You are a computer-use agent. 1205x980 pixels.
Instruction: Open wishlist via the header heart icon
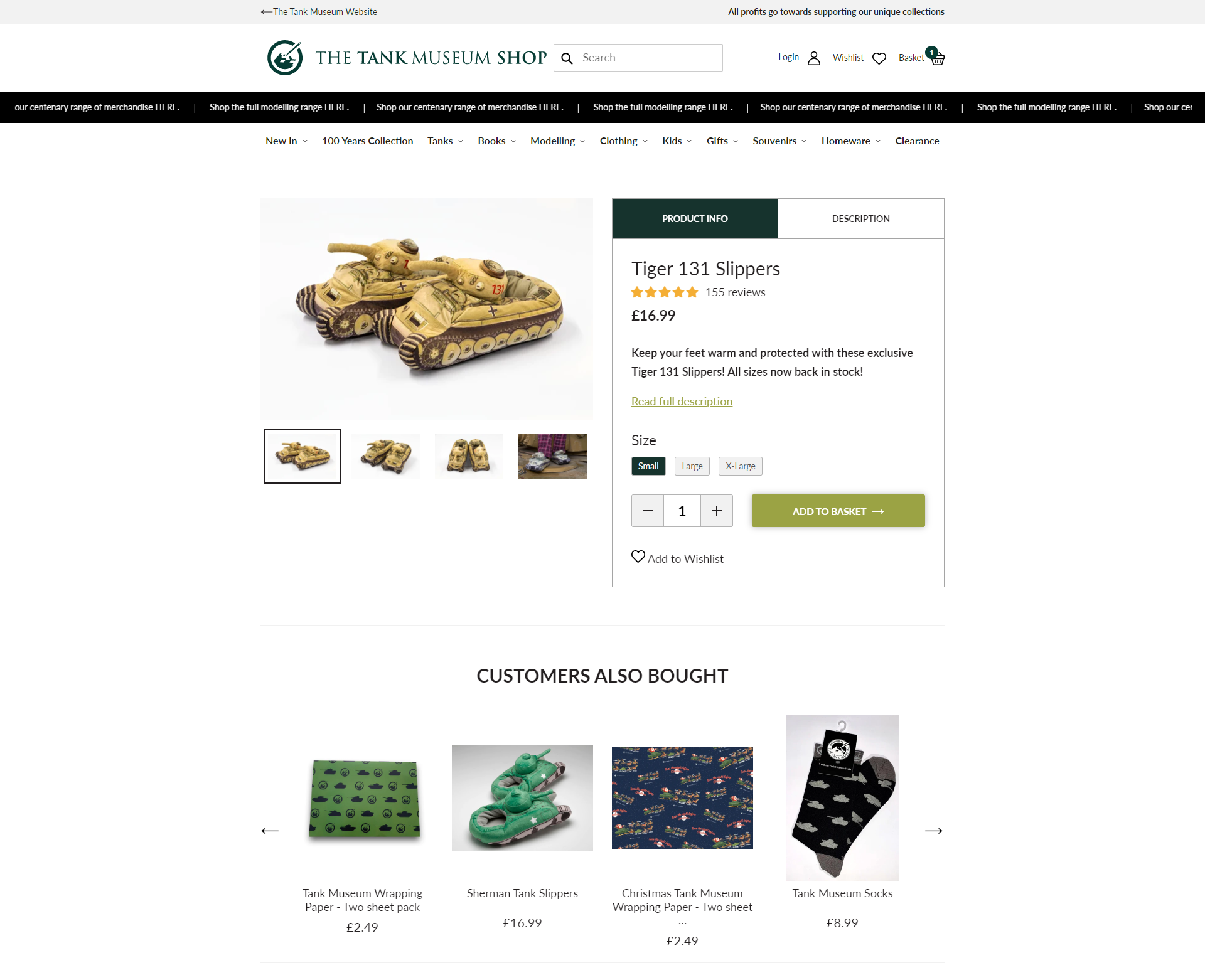coord(879,58)
